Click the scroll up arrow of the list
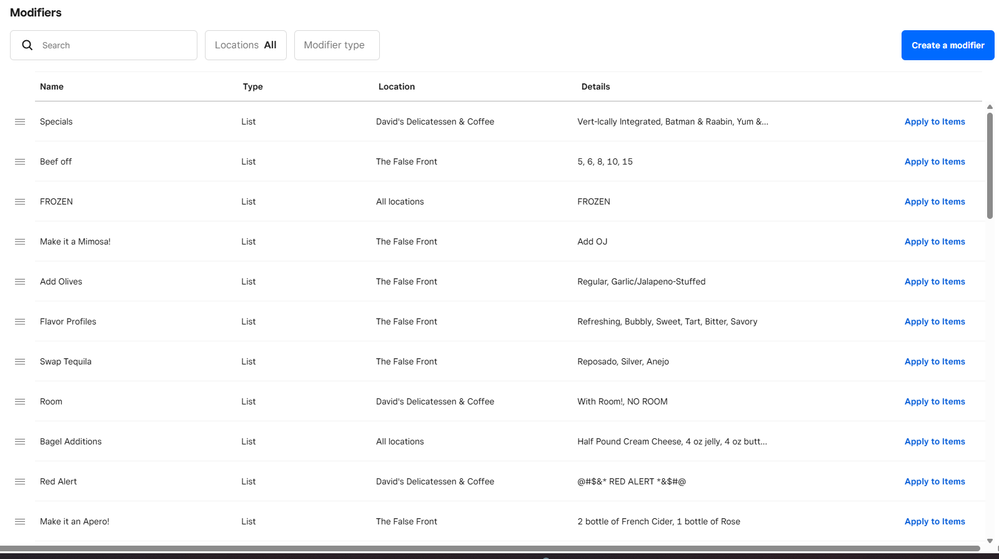This screenshot has height=559, width=999. 989,107
